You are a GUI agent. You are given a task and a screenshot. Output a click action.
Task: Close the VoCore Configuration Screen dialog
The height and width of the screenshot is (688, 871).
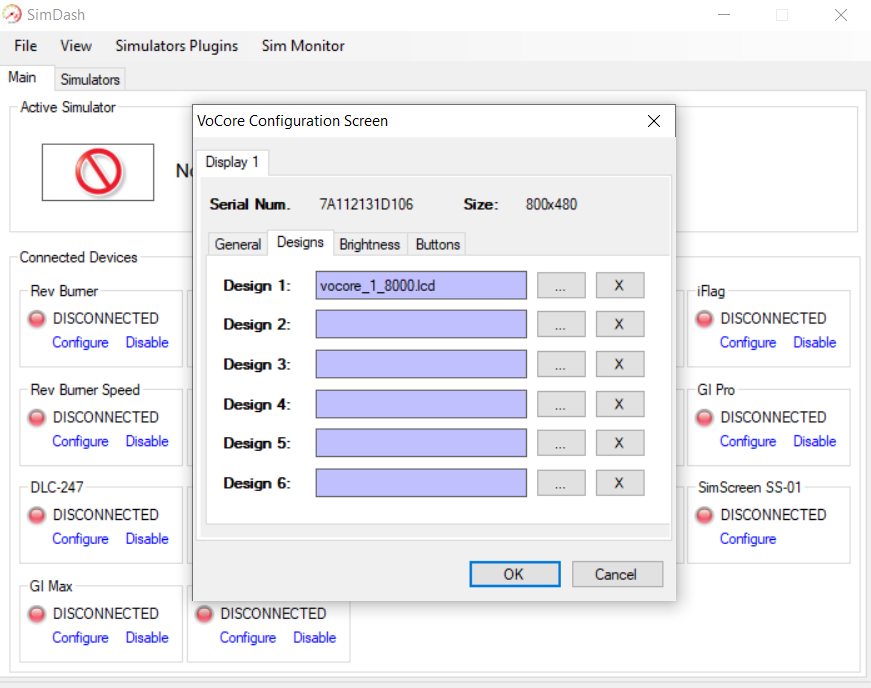[x=654, y=121]
